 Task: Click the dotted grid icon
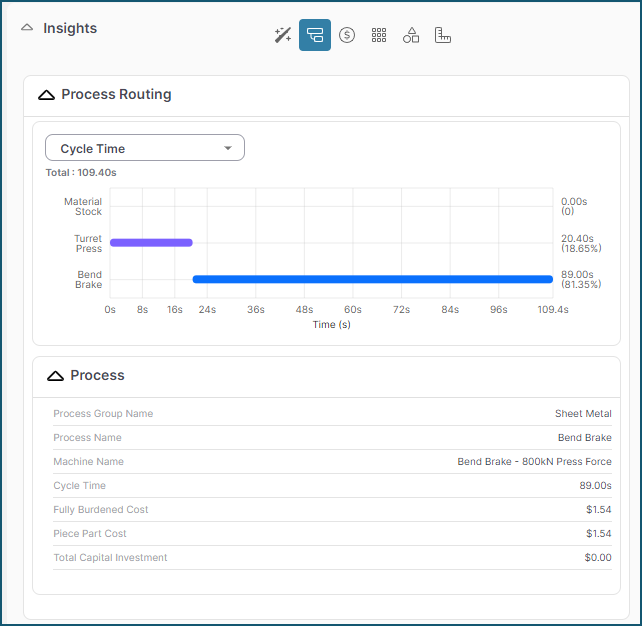pyautogui.click(x=379, y=35)
